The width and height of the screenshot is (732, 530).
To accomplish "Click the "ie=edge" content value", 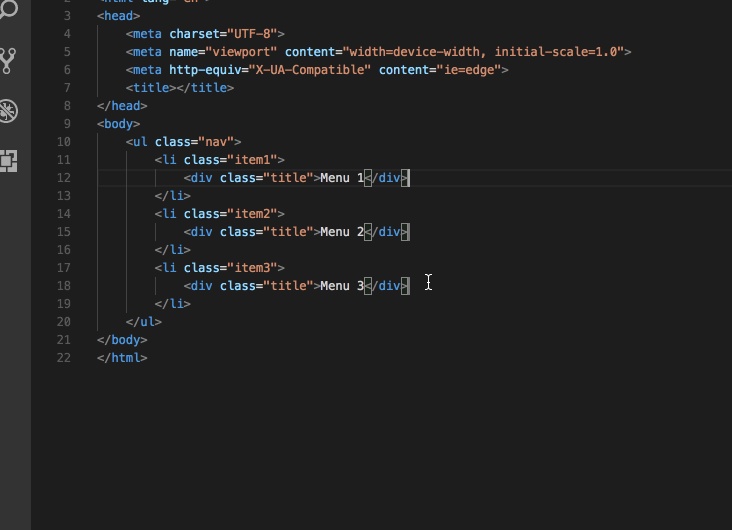I will click(469, 70).
